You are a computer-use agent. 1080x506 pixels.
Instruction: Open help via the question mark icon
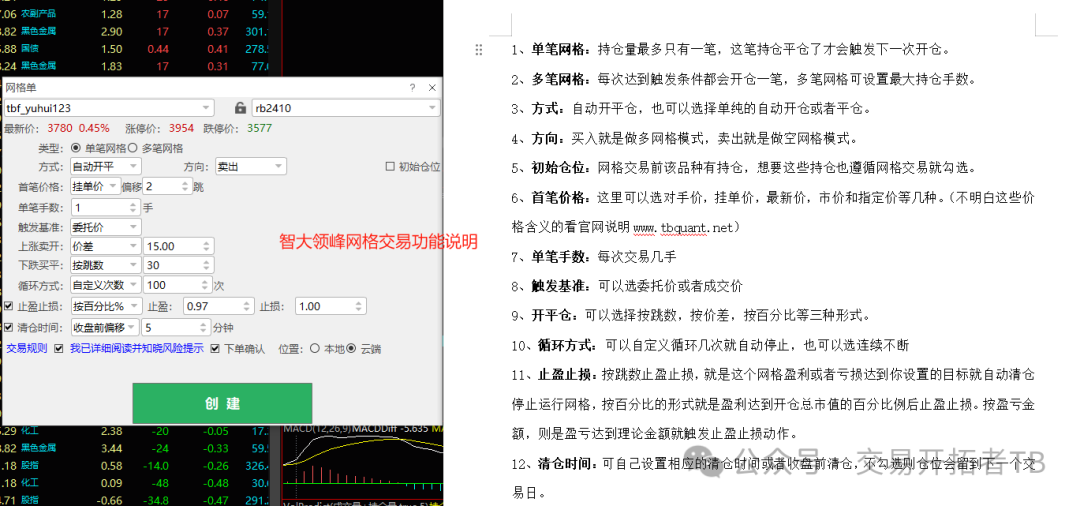413,88
